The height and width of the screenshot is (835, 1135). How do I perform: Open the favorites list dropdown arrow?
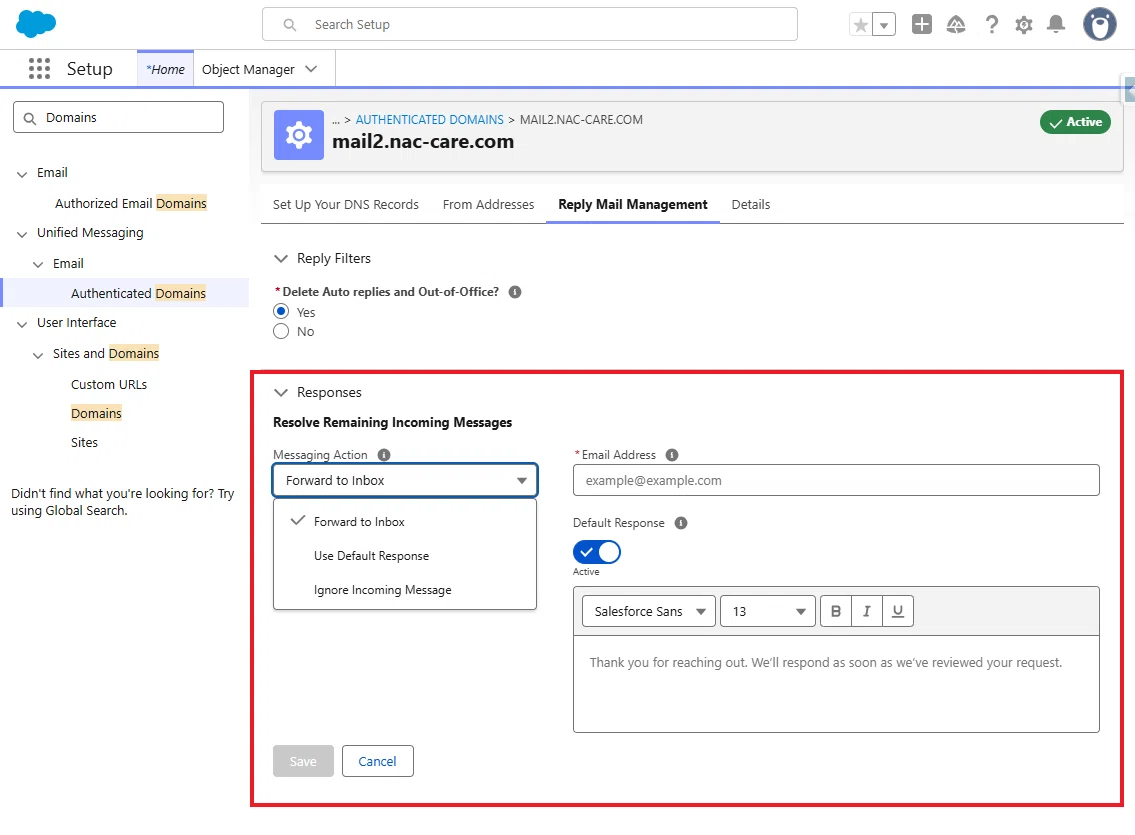[884, 25]
